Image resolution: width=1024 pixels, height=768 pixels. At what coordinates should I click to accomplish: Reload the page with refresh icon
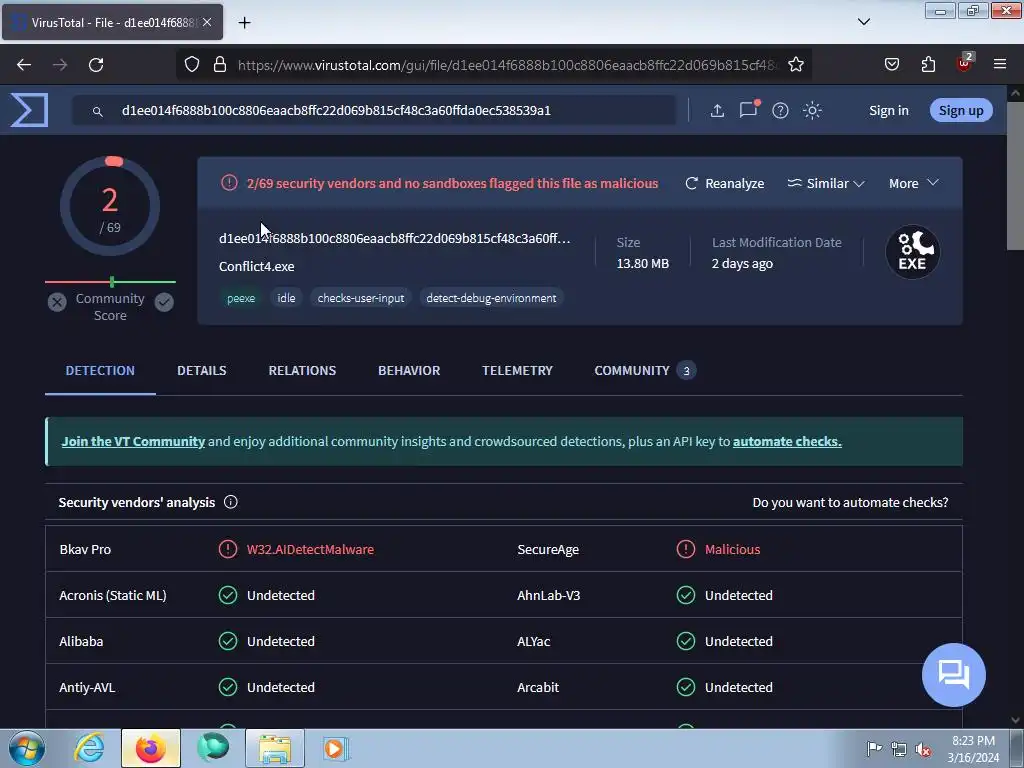point(96,65)
